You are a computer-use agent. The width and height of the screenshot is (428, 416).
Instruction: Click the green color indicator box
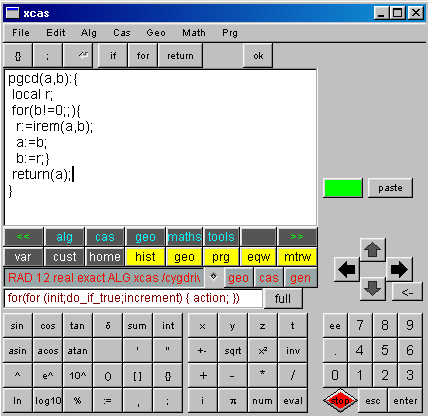[343, 188]
